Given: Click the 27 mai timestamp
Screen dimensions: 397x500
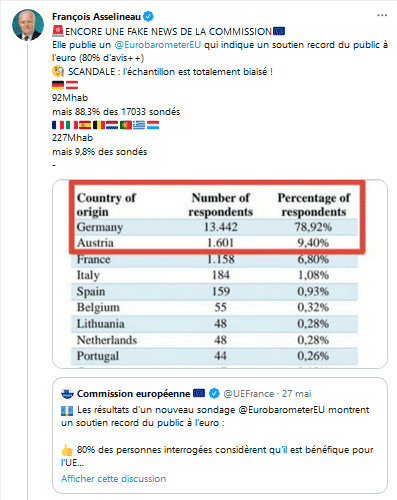Looking at the screenshot, I should pyautogui.click(x=297, y=394).
